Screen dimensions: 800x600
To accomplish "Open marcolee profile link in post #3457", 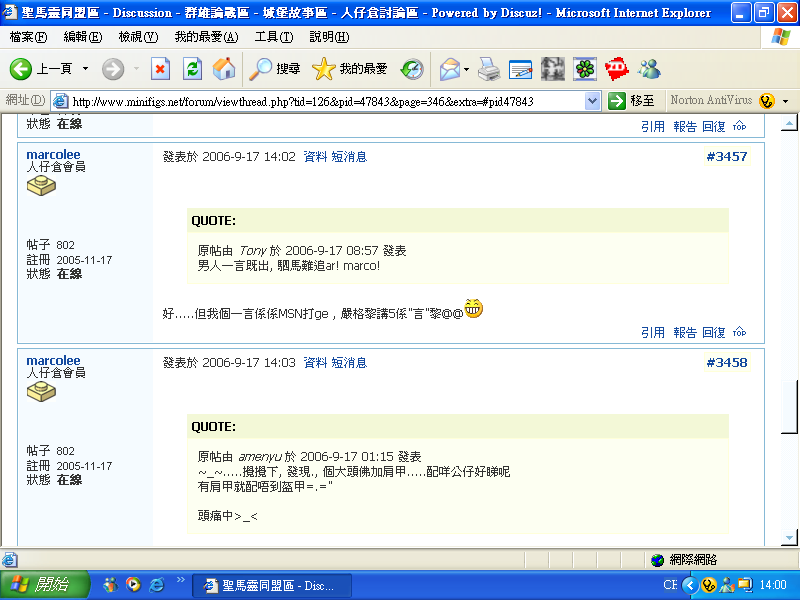I will 53,154.
